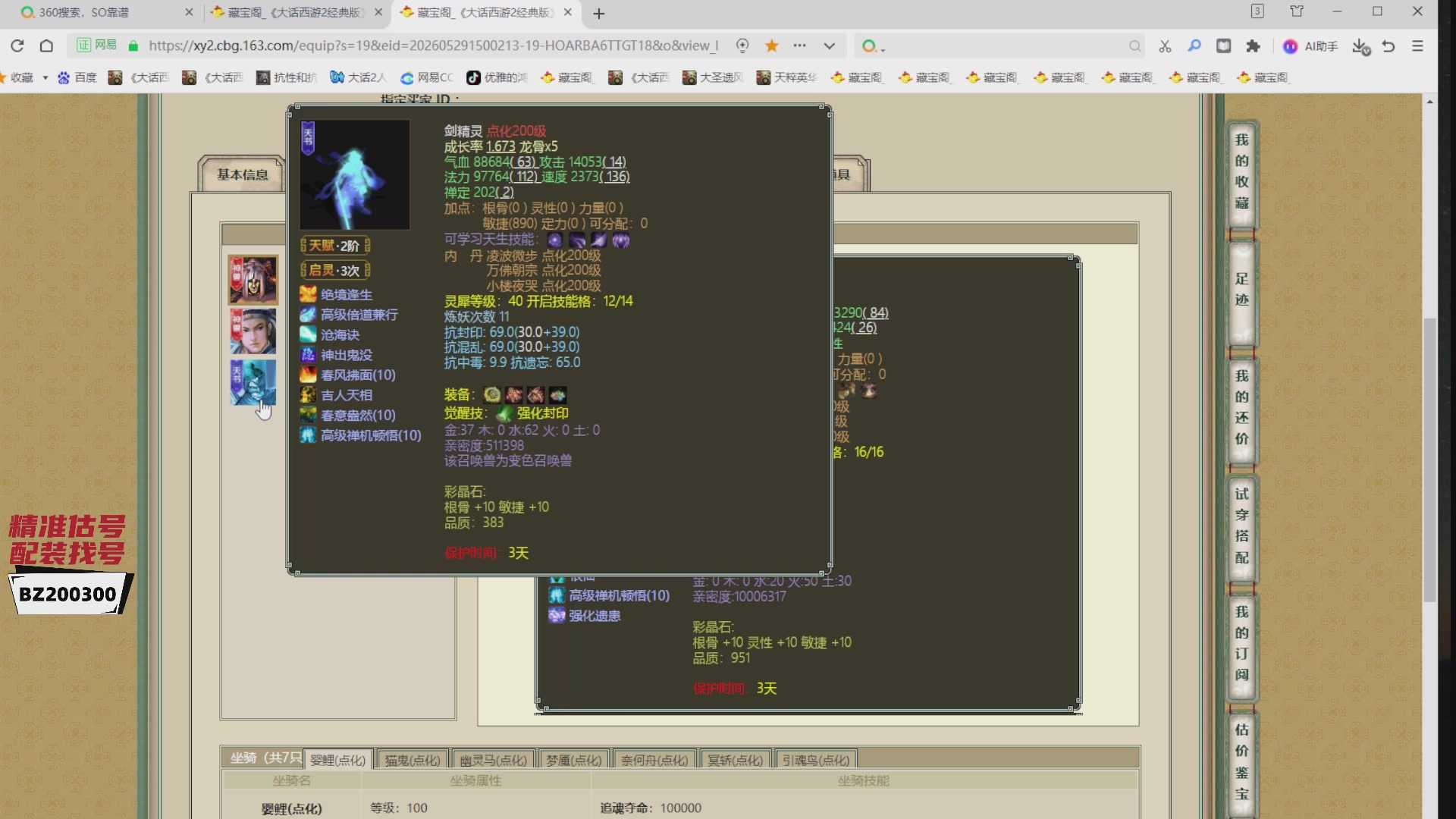Open the scissors screenshot tool

tap(1166, 46)
